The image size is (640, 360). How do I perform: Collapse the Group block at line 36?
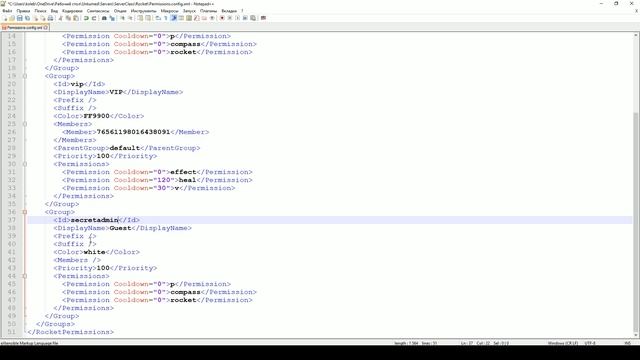24,212
